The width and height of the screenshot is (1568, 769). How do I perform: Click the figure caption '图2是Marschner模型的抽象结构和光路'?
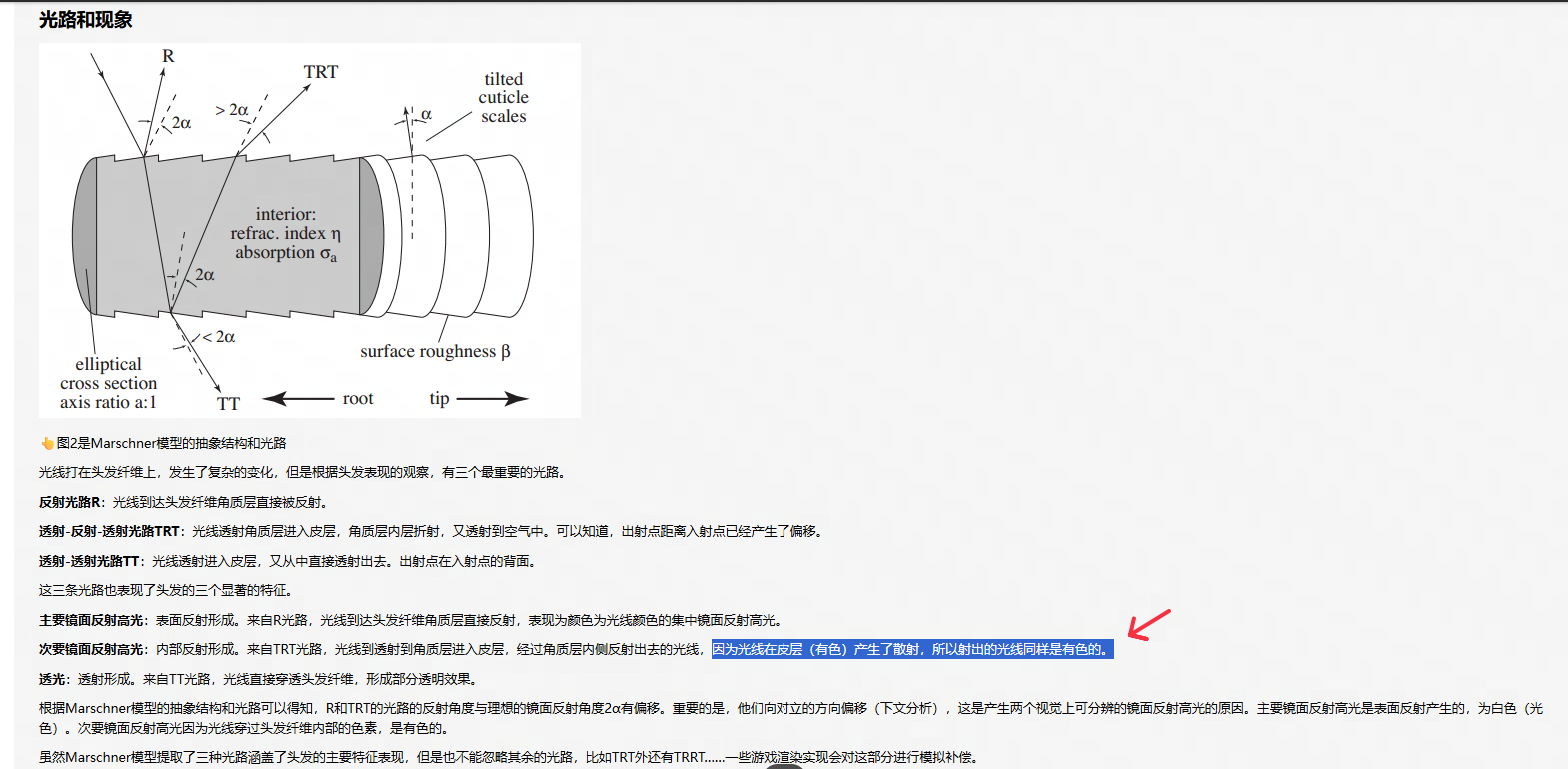point(171,443)
